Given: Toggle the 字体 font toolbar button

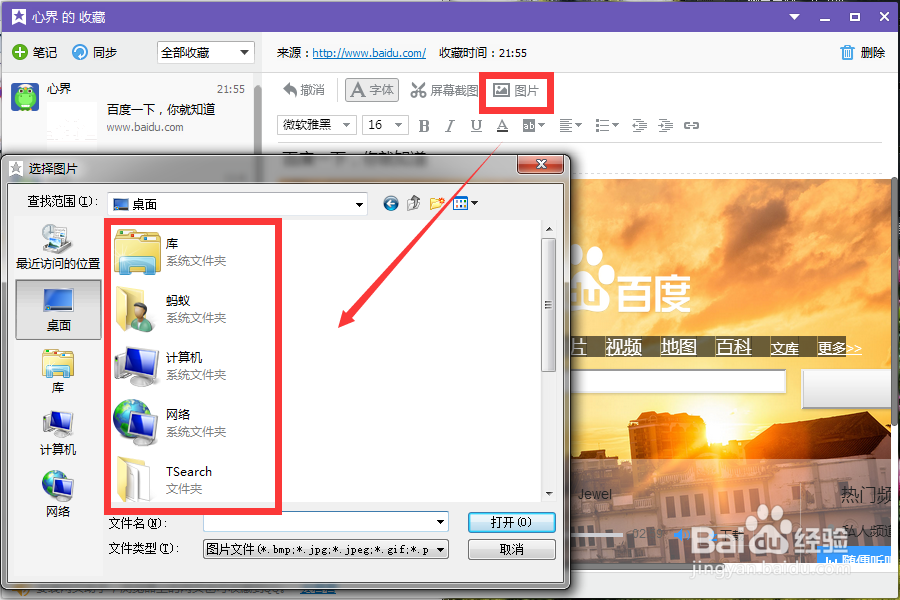Looking at the screenshot, I should click(371, 90).
